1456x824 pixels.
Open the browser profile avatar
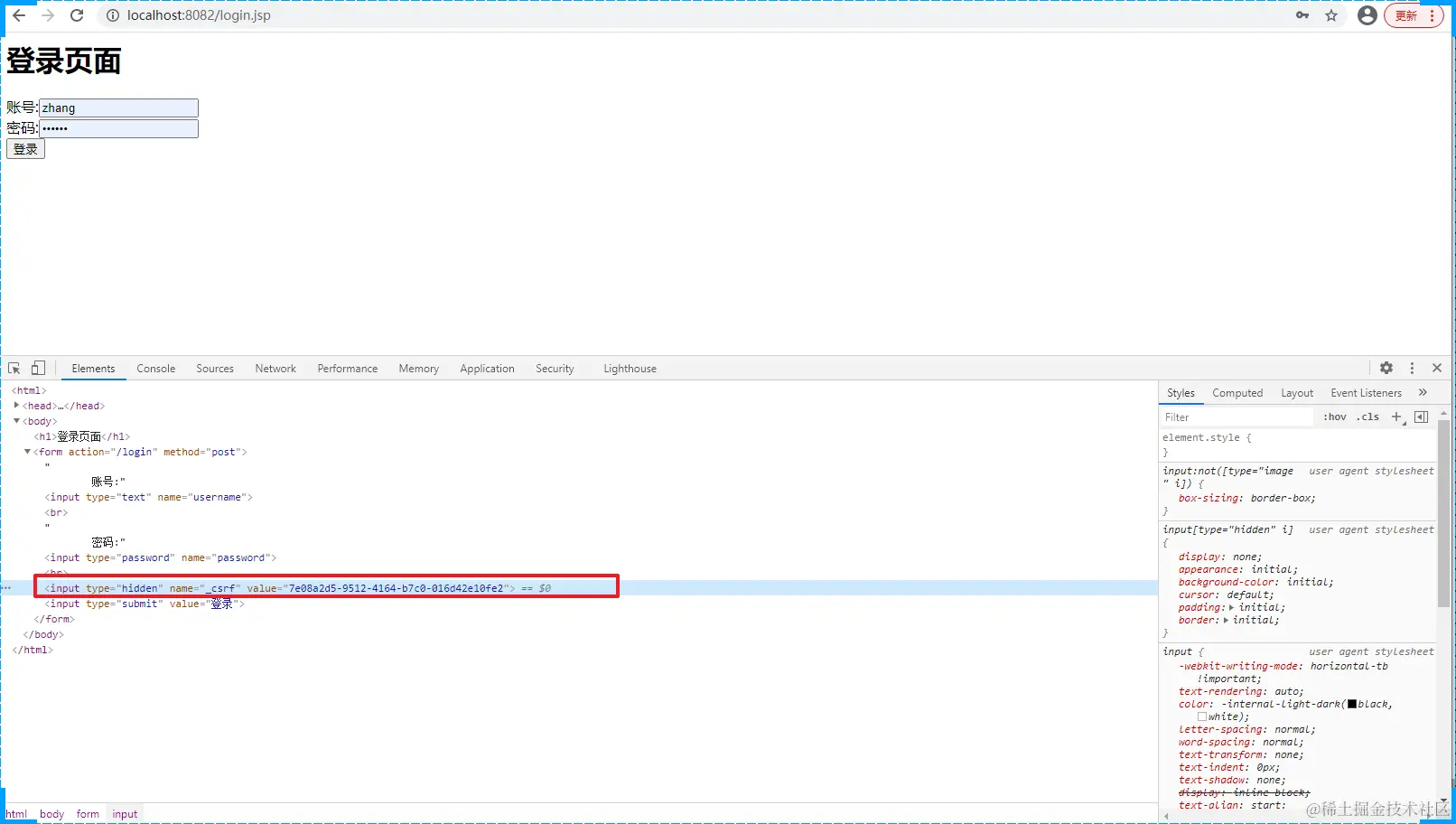click(x=1367, y=15)
